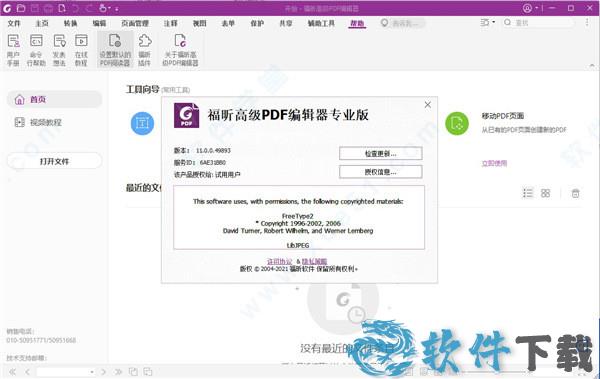Click the previous view icon in status bar
The height and width of the screenshot is (379, 600).
[133, 371]
